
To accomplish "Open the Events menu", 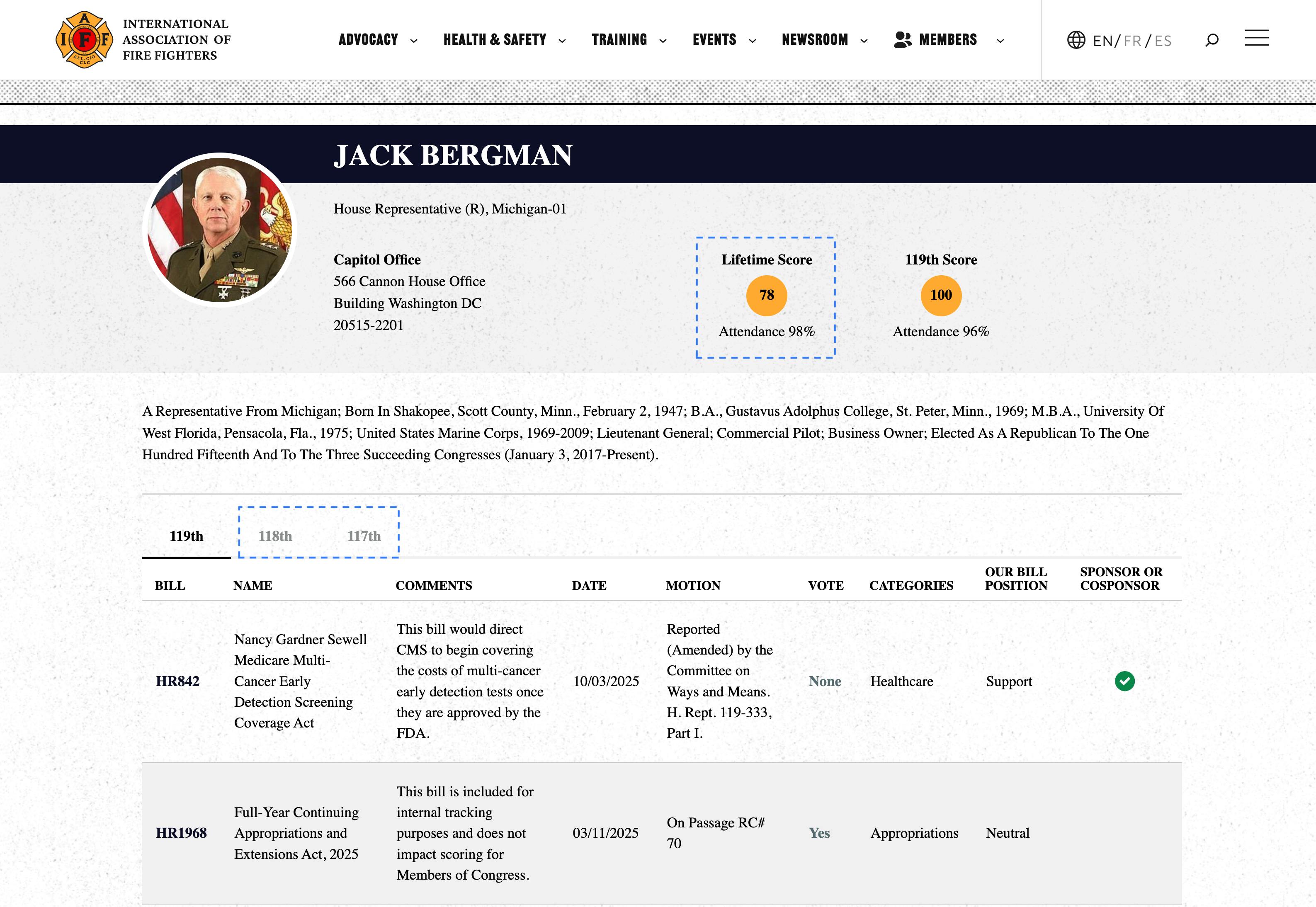I will coord(714,40).
